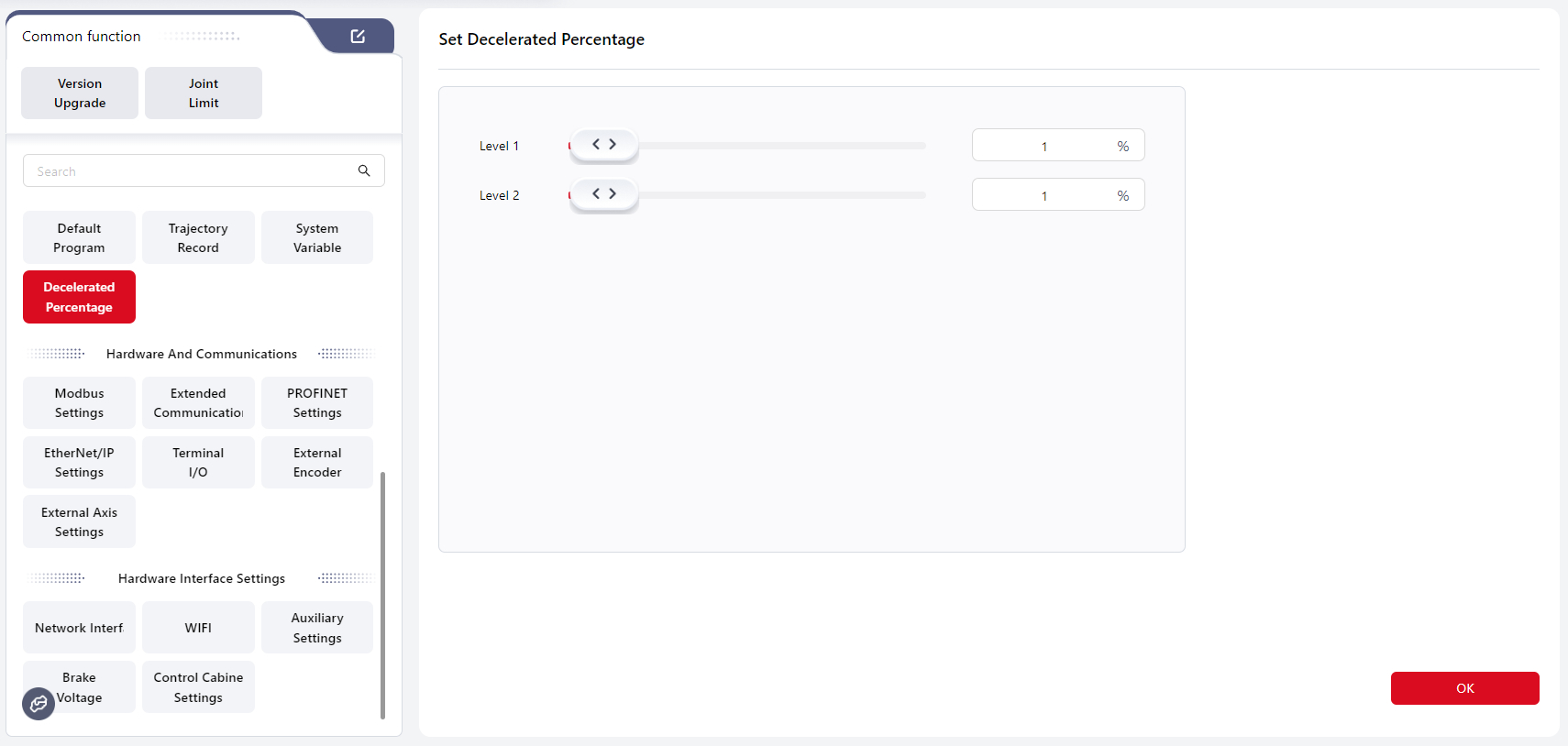Click the sidebar vertical scrollbar
This screenshot has height=746, width=1568.
tap(382, 596)
